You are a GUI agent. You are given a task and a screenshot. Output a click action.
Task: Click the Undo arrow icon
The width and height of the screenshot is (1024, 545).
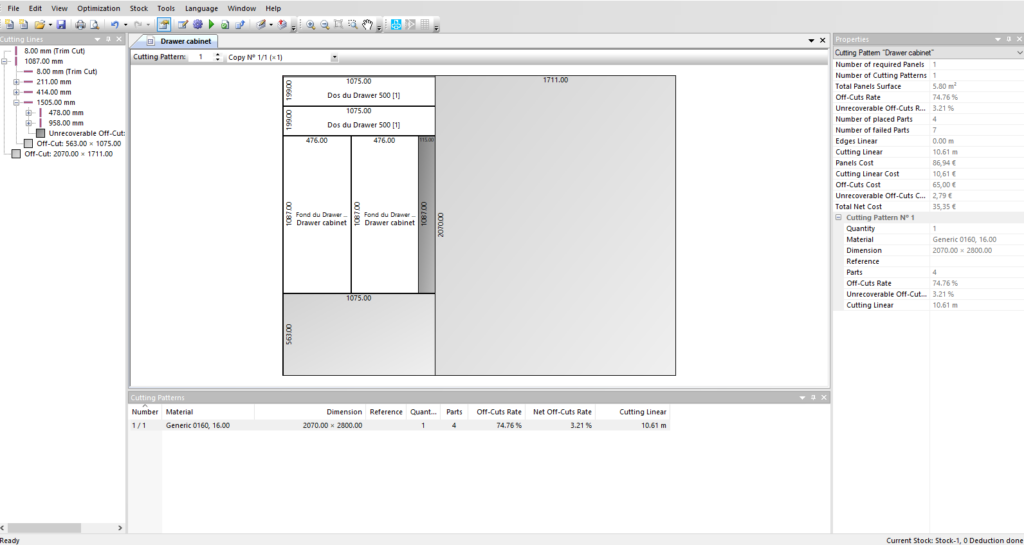[114, 25]
